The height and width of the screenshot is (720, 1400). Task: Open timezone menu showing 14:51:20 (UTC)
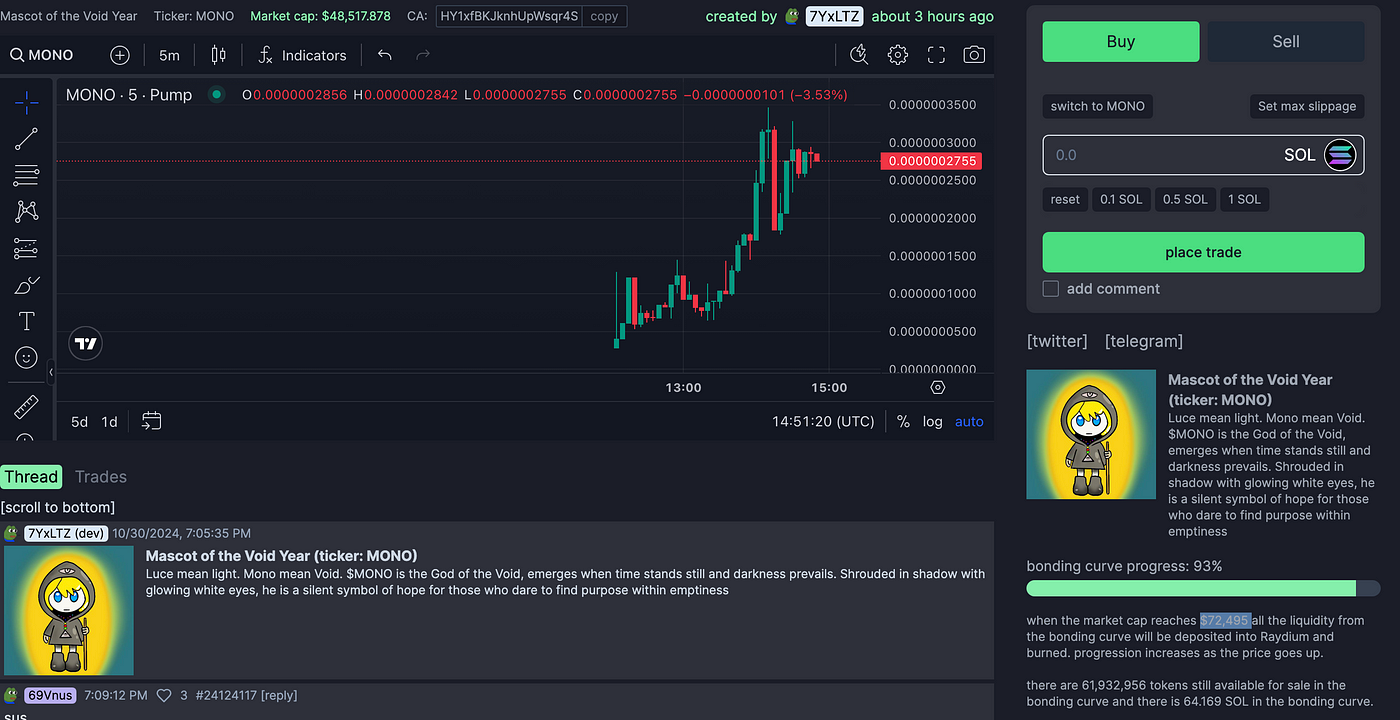click(823, 421)
